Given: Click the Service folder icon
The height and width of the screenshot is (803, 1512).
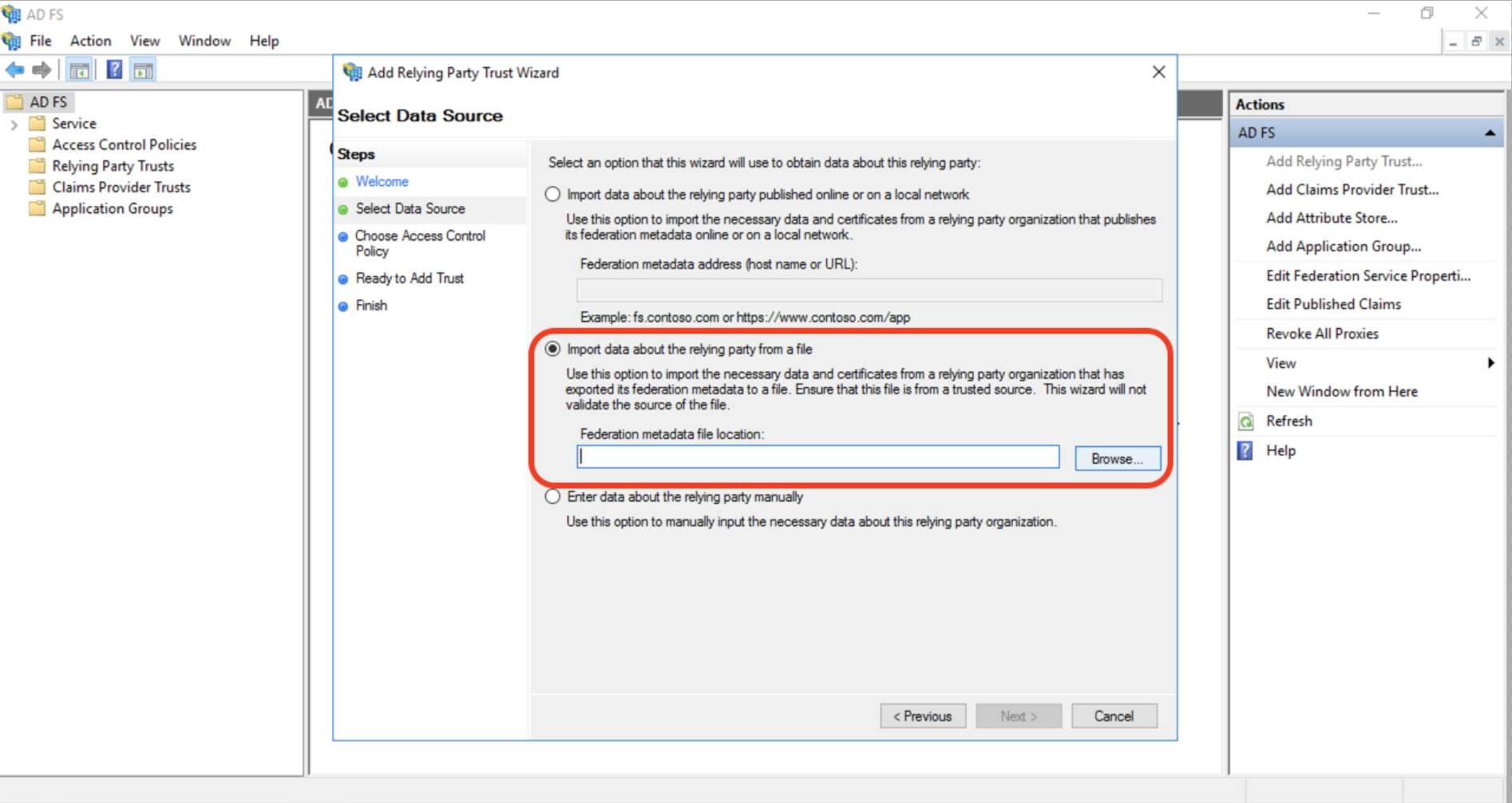Looking at the screenshot, I should pos(37,124).
